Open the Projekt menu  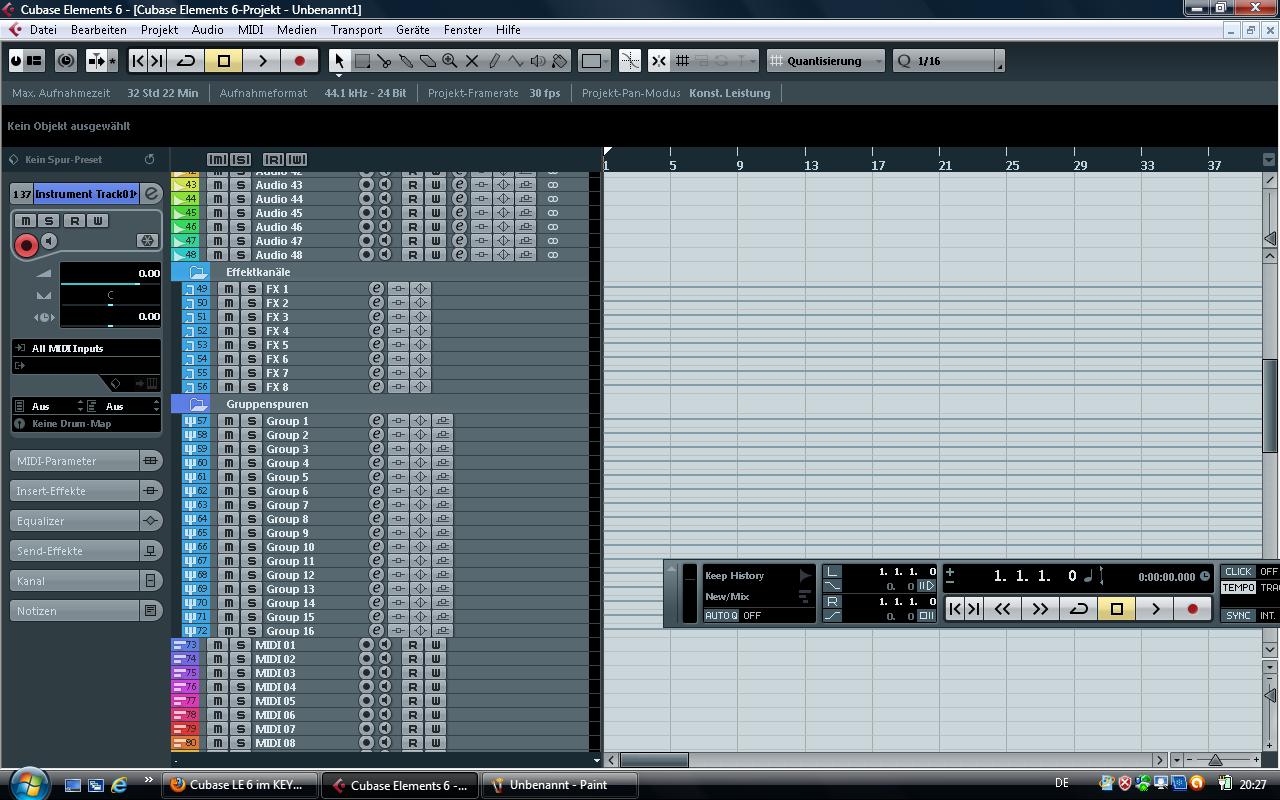[159, 30]
